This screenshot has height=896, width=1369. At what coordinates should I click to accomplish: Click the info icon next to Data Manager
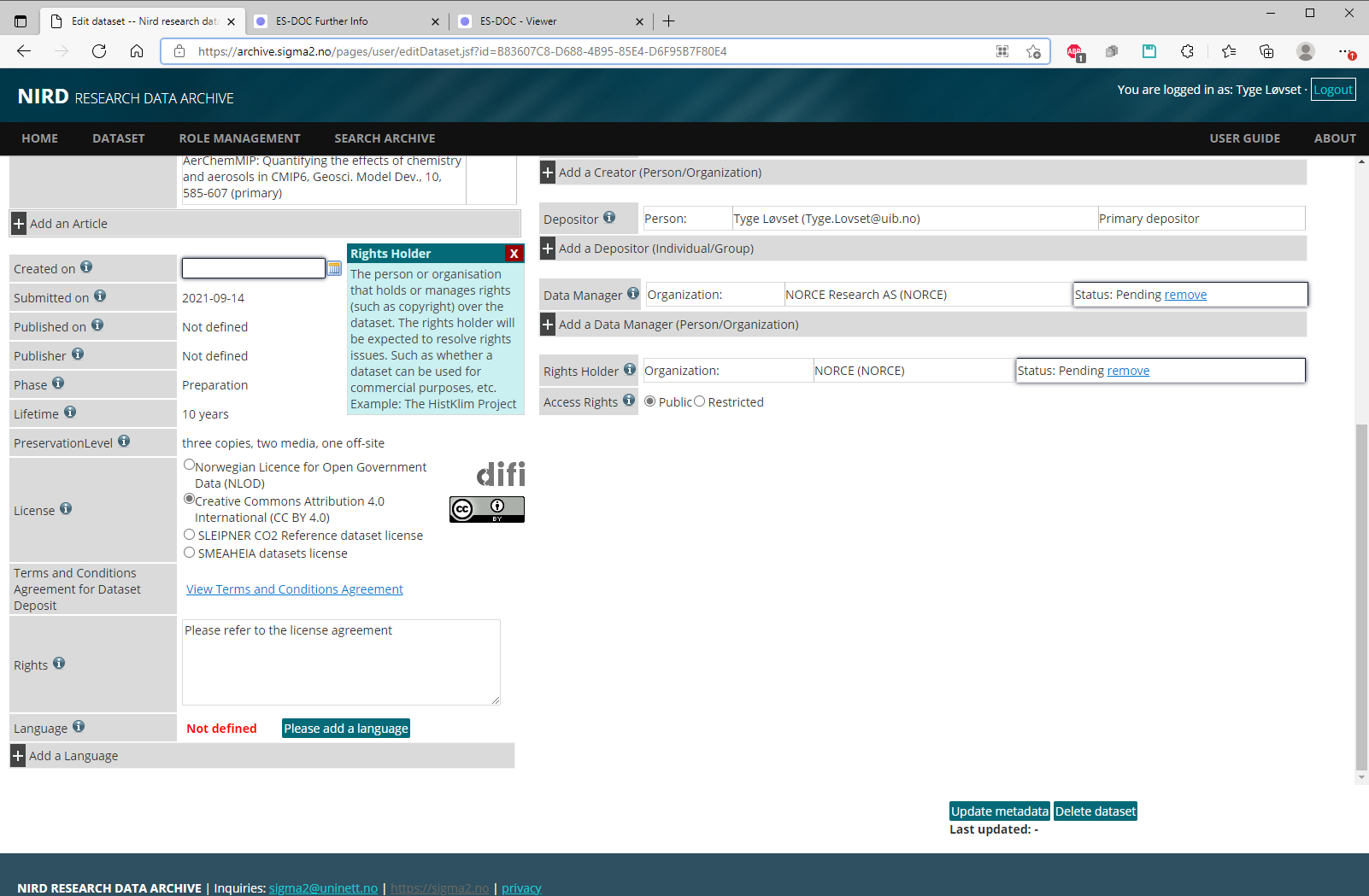pos(633,294)
